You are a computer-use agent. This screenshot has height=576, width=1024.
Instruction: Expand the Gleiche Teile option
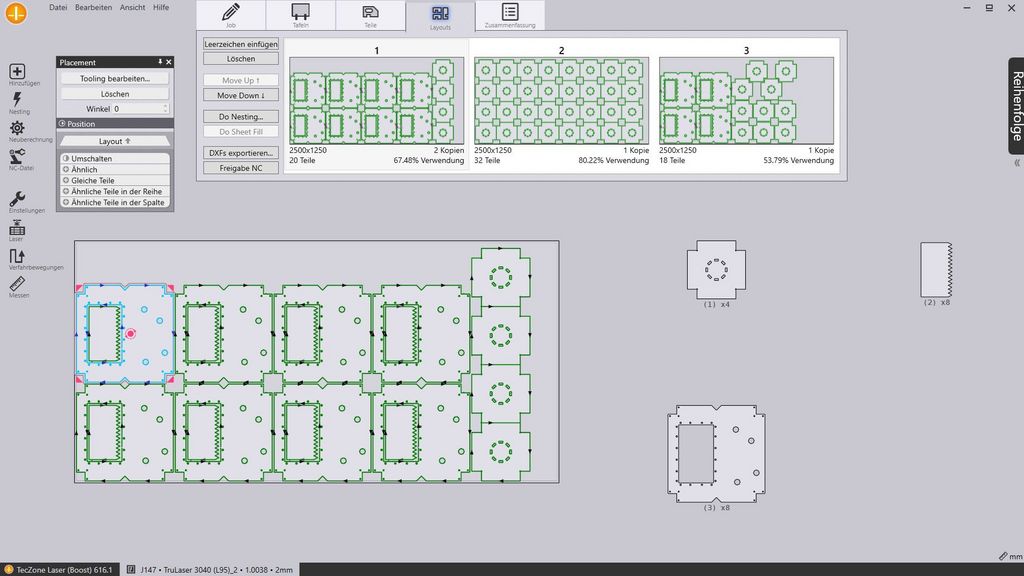113,181
